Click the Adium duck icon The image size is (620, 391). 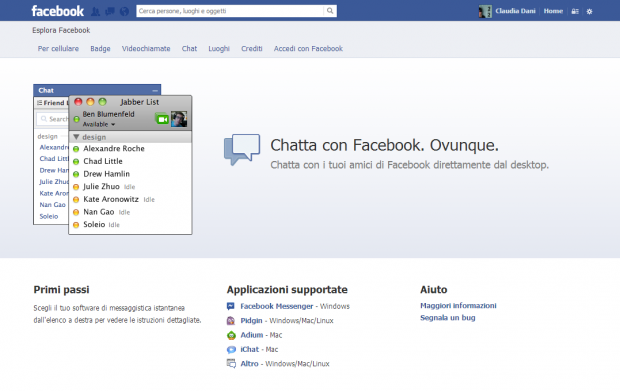coord(231,335)
